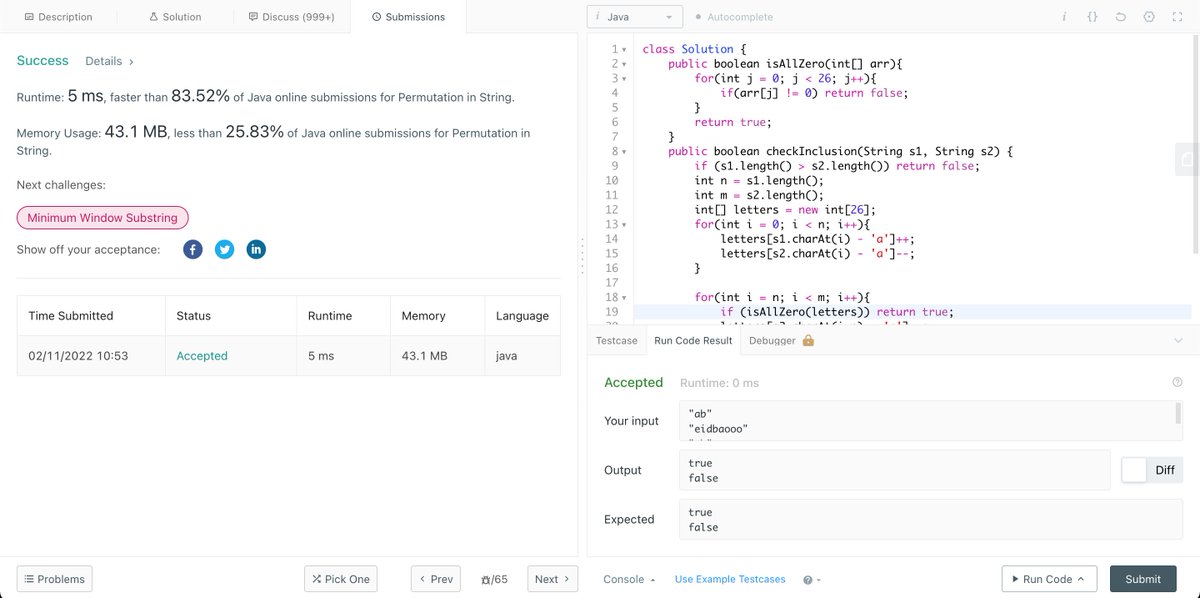Image resolution: width=1200 pixels, height=598 pixels.
Task: Share acceptance on Facebook
Action: coord(193,249)
